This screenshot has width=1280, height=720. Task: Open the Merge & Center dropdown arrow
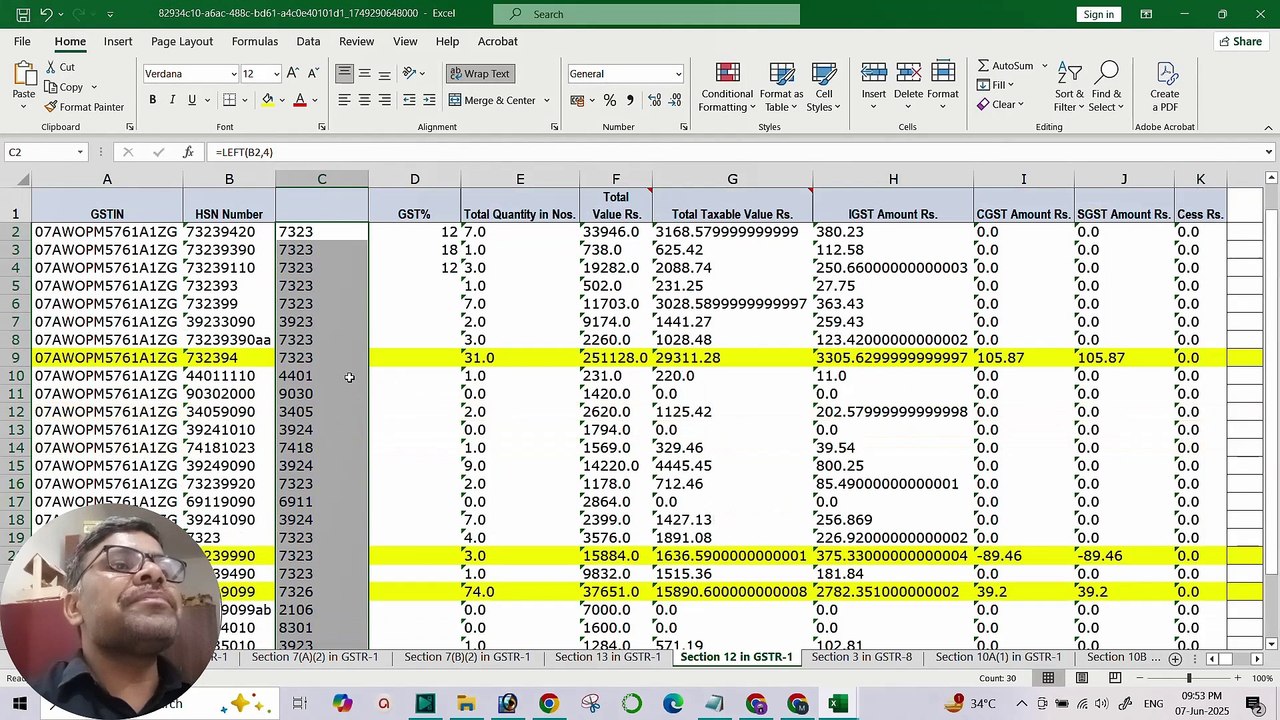(x=546, y=100)
